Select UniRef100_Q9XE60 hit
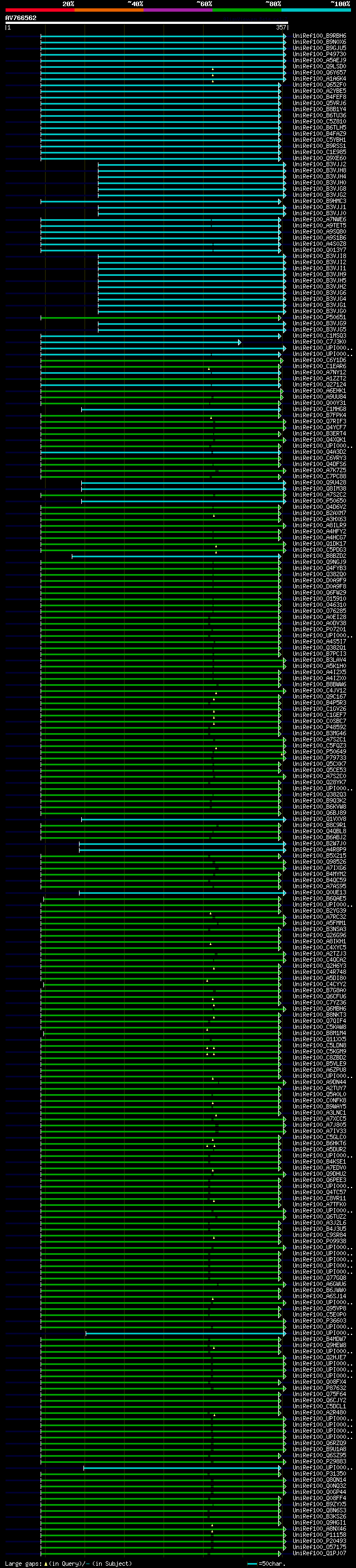 click(319, 159)
